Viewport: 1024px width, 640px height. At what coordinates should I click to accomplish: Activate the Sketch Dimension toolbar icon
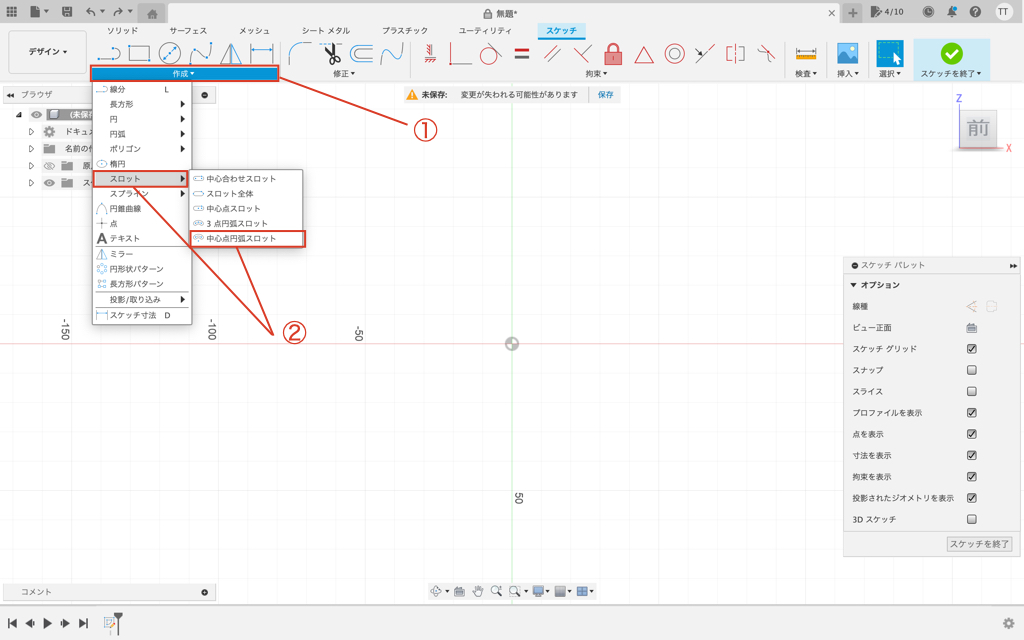pyautogui.click(x=262, y=54)
